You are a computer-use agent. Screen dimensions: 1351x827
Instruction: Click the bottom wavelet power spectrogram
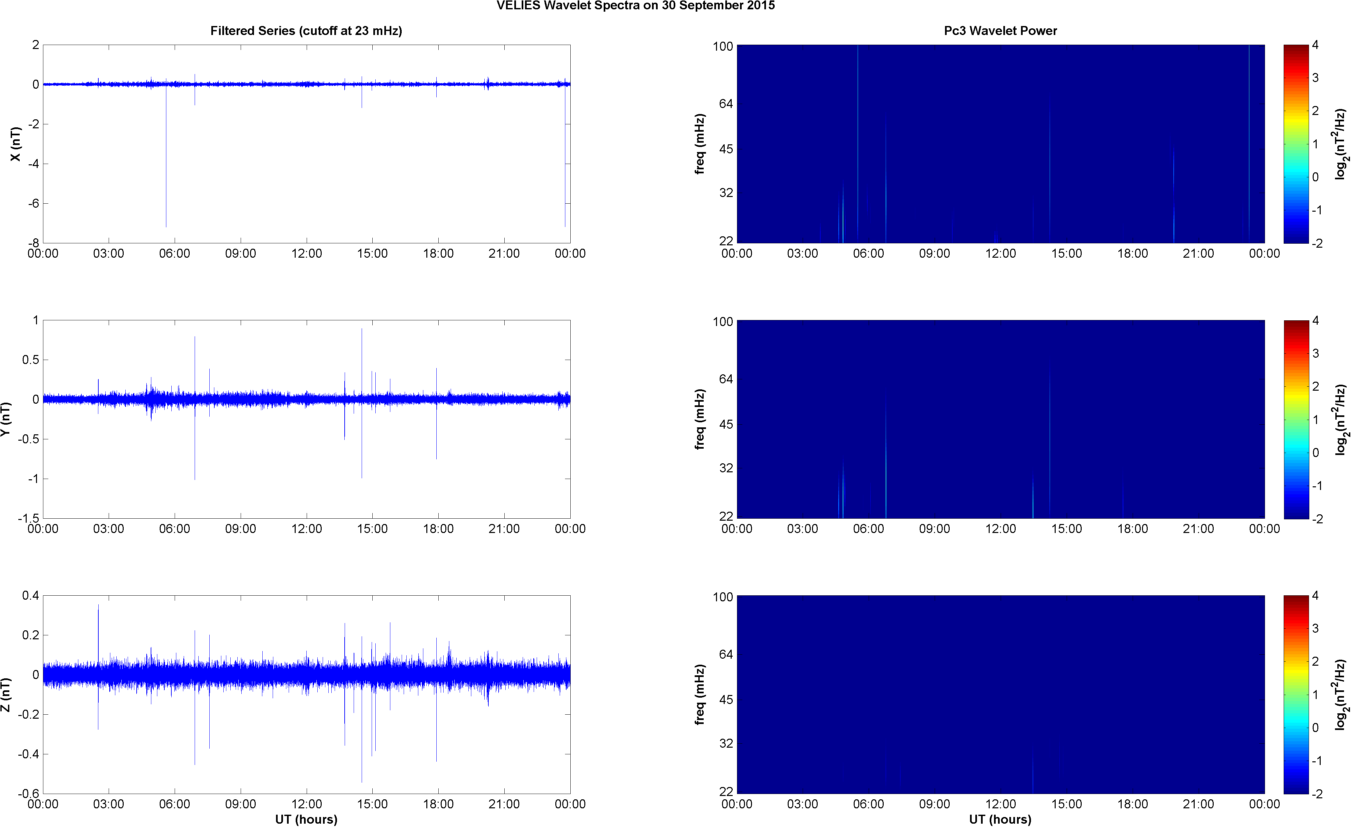click(1001, 694)
